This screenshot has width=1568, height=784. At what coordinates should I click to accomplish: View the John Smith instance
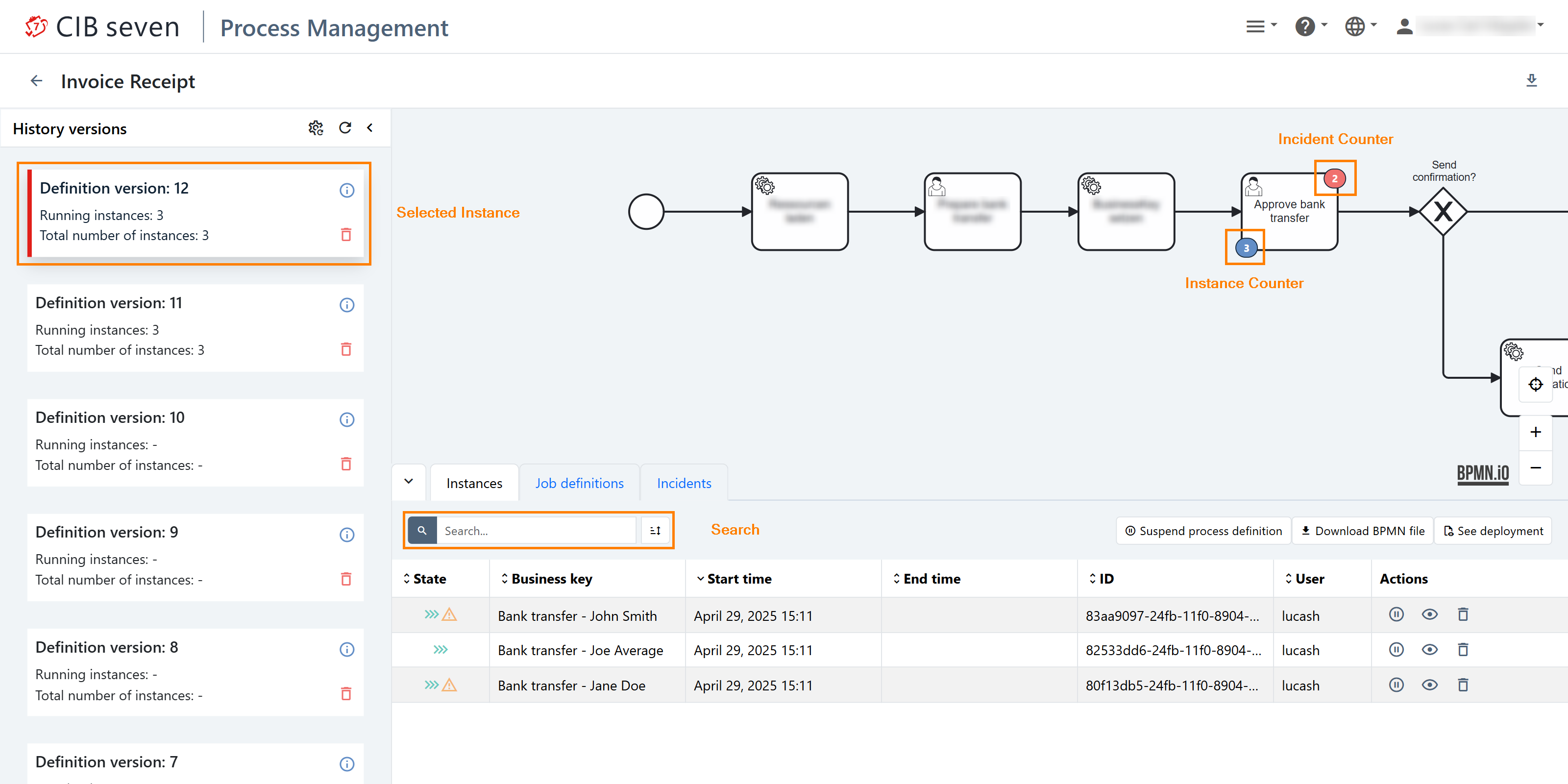[x=1429, y=614]
